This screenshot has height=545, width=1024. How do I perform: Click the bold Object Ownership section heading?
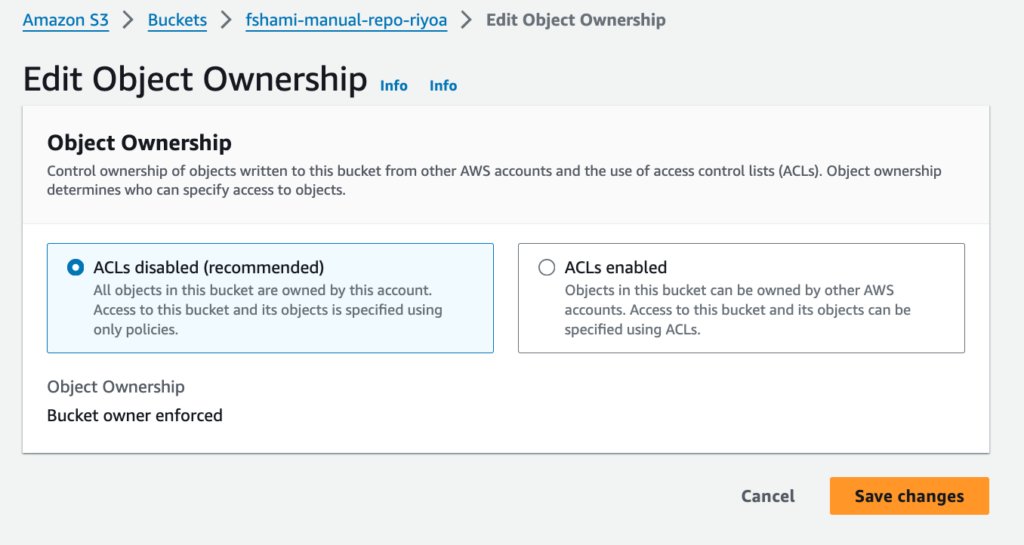coord(139,144)
